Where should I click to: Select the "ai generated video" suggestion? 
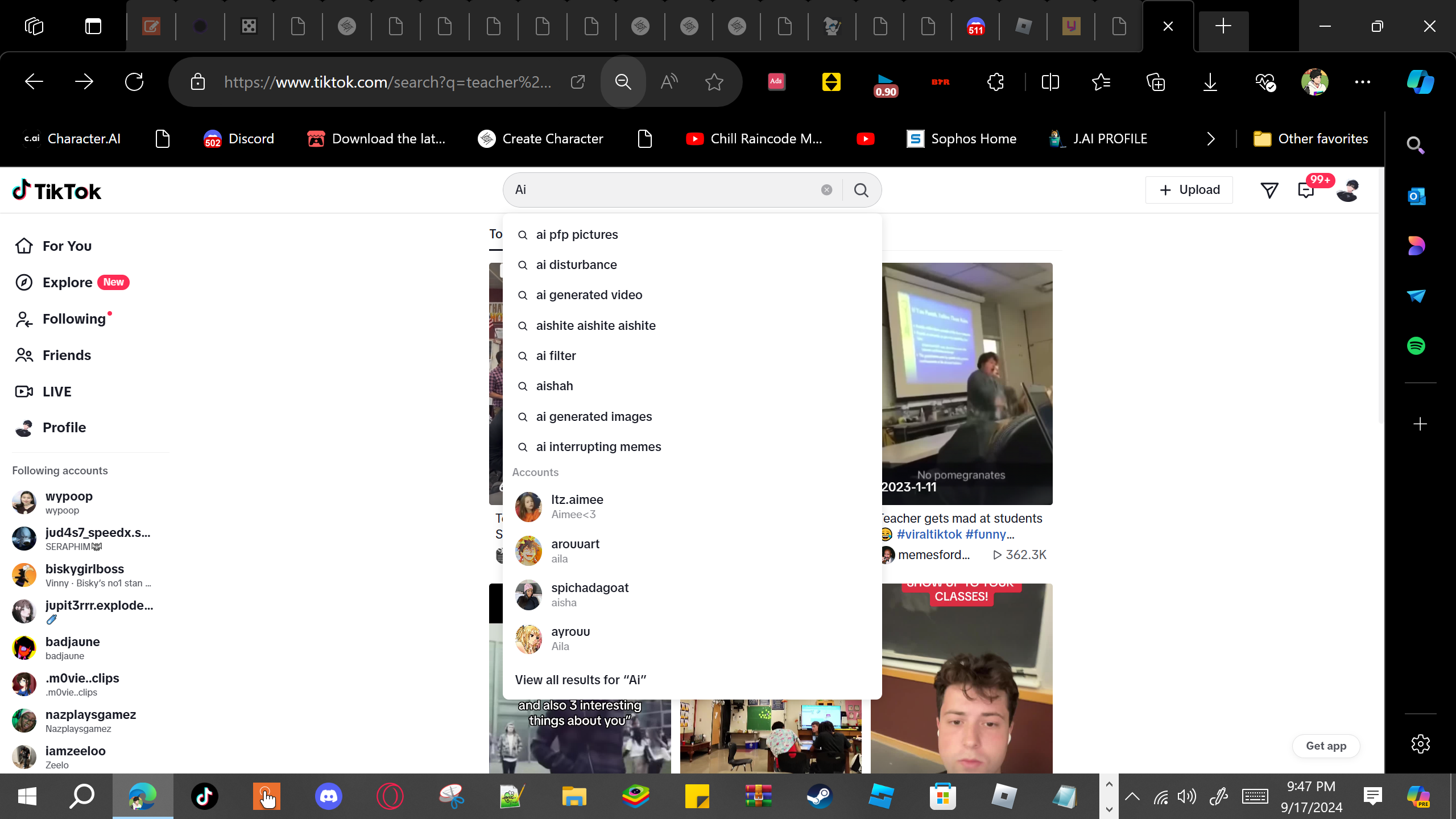[589, 295]
